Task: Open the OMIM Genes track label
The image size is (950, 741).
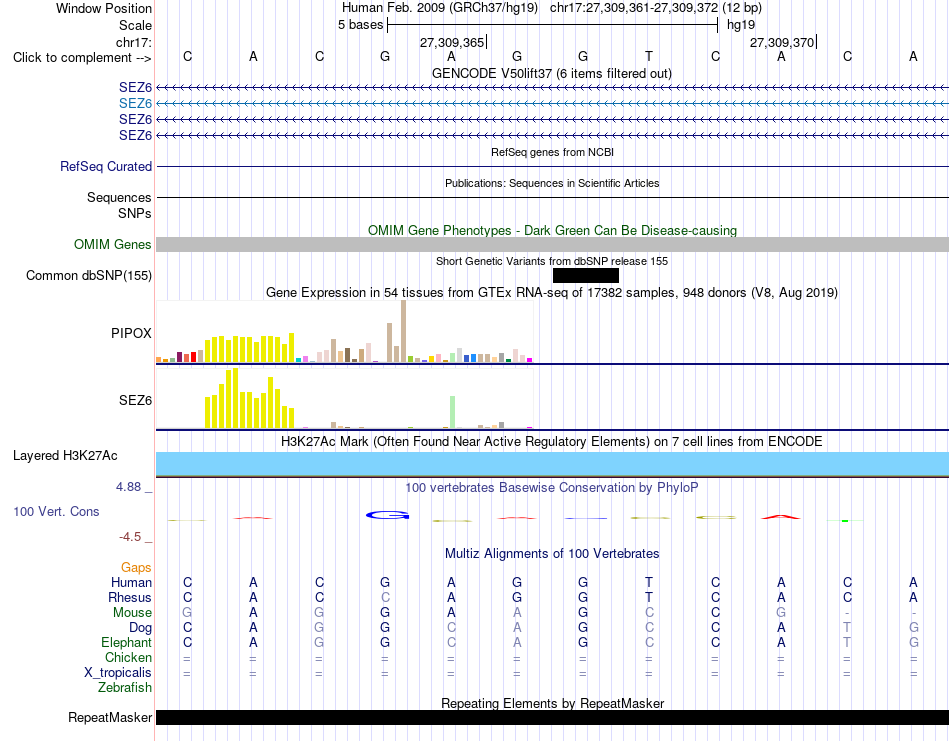Action: coord(113,244)
